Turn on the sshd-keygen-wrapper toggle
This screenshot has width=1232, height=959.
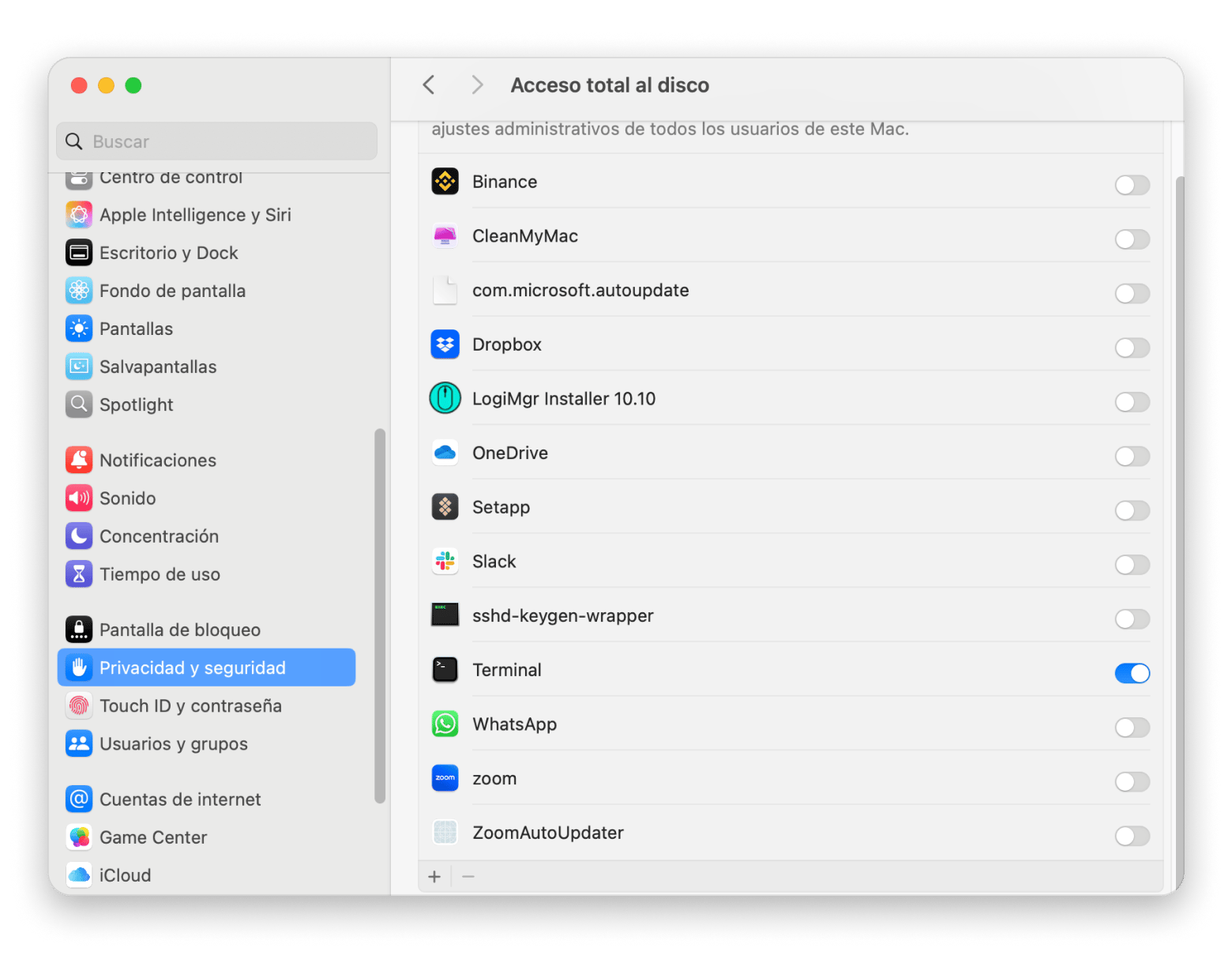click(x=1132, y=619)
